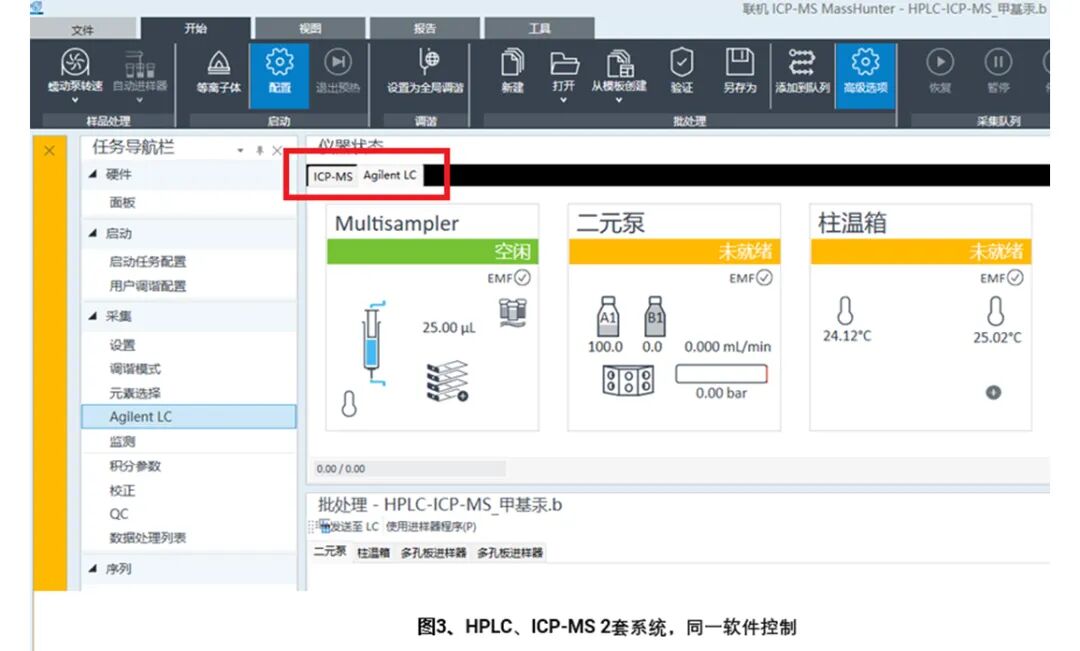This screenshot has width=1080, height=651.
Task: Click the 打开 folder icon
Action: pyautogui.click(x=564, y=63)
